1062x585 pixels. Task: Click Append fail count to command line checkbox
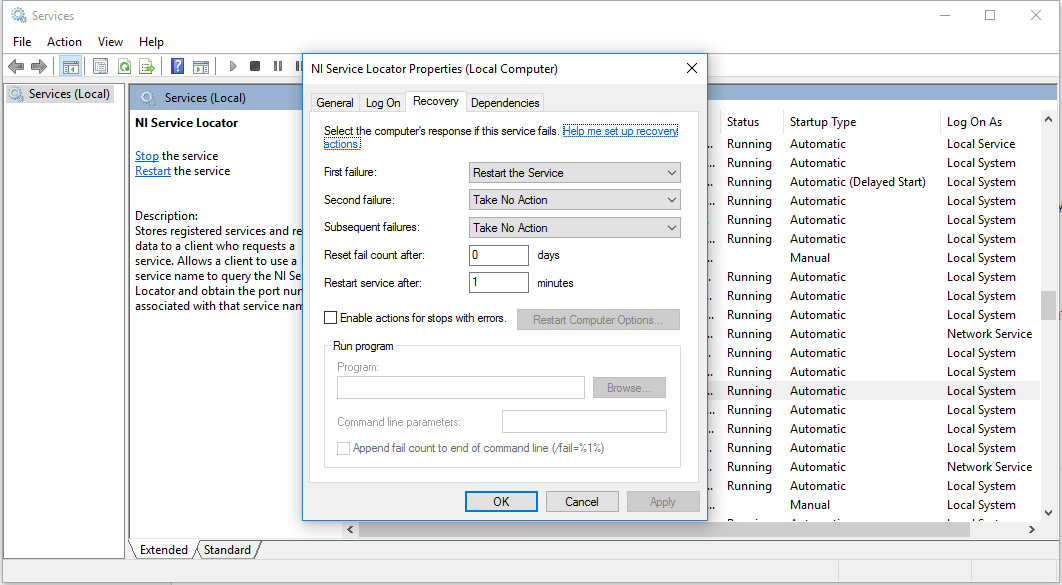coord(343,448)
